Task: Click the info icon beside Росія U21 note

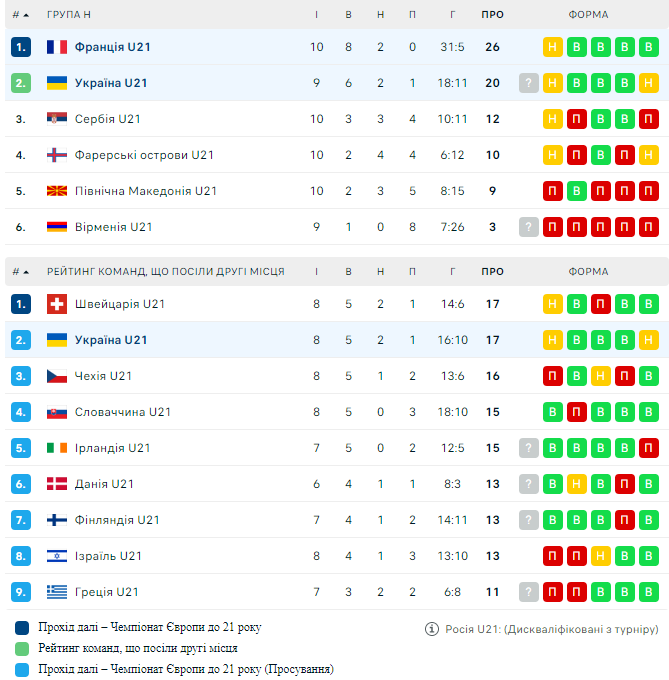Action: click(432, 629)
